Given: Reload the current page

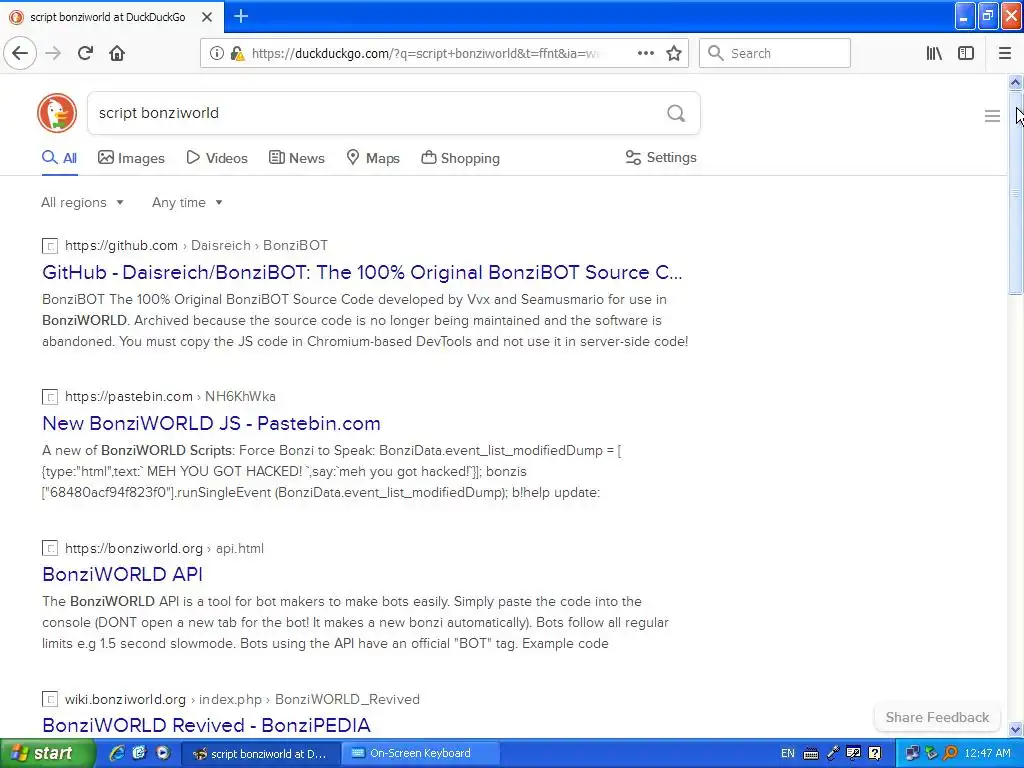Looking at the screenshot, I should click(x=85, y=53).
